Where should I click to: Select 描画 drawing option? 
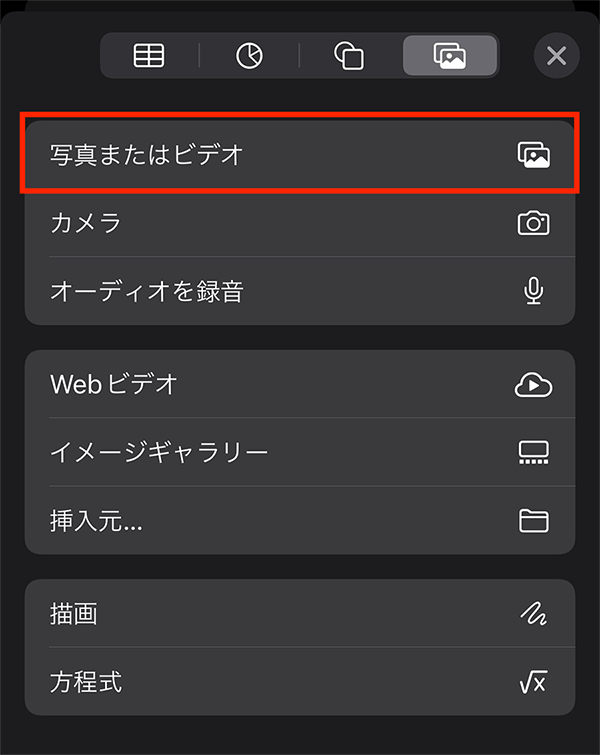pos(300,613)
